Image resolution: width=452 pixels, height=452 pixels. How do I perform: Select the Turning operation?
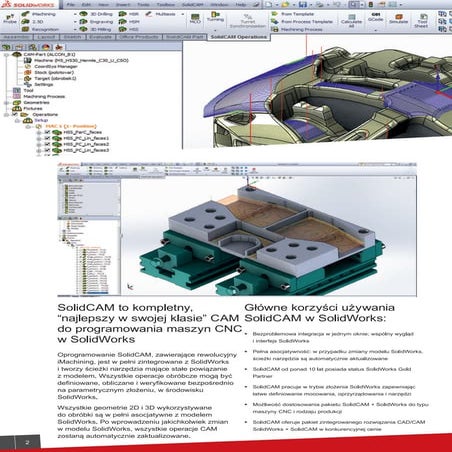pos(215,17)
